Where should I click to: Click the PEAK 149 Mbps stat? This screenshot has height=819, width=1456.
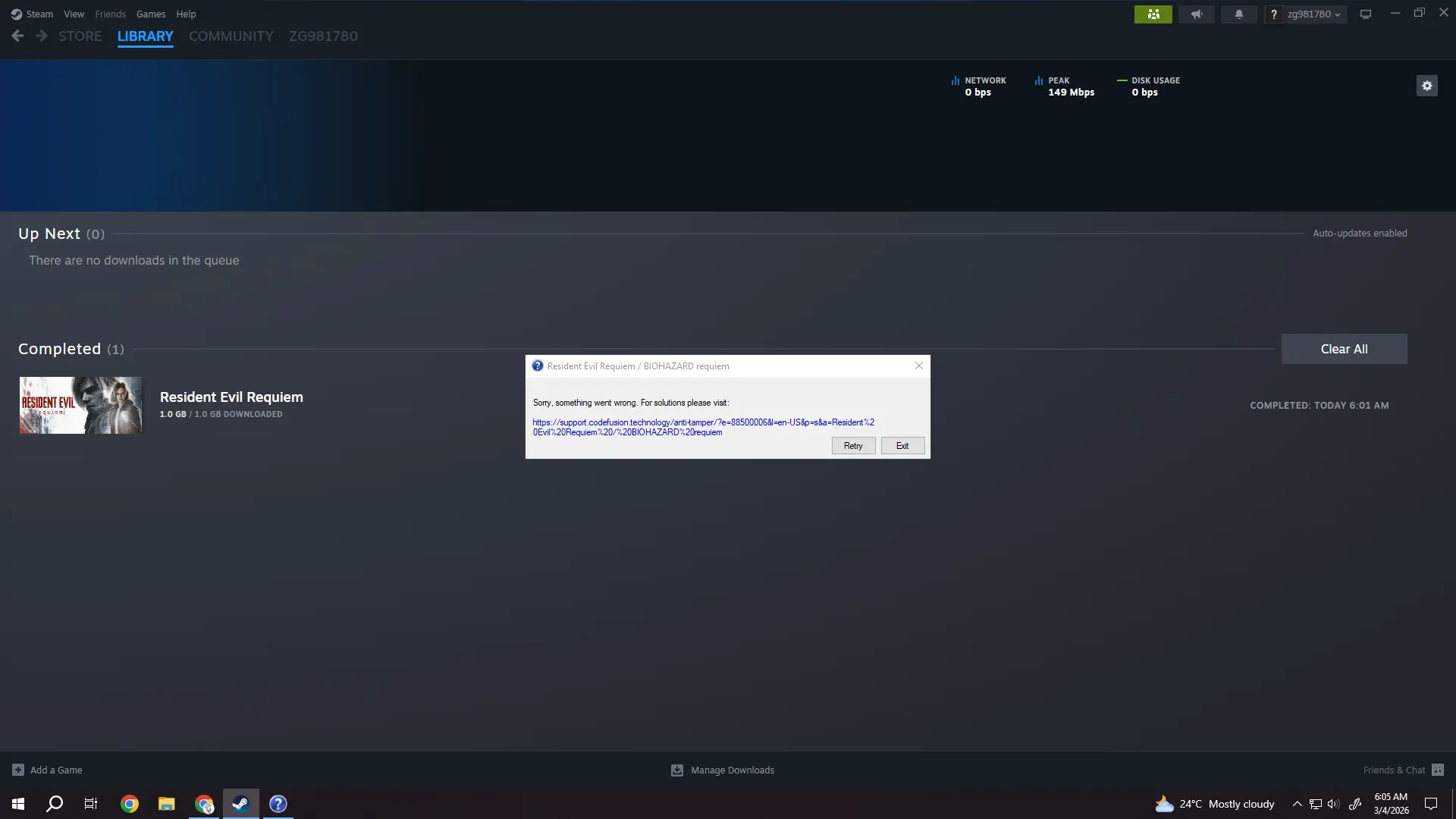tap(1065, 86)
